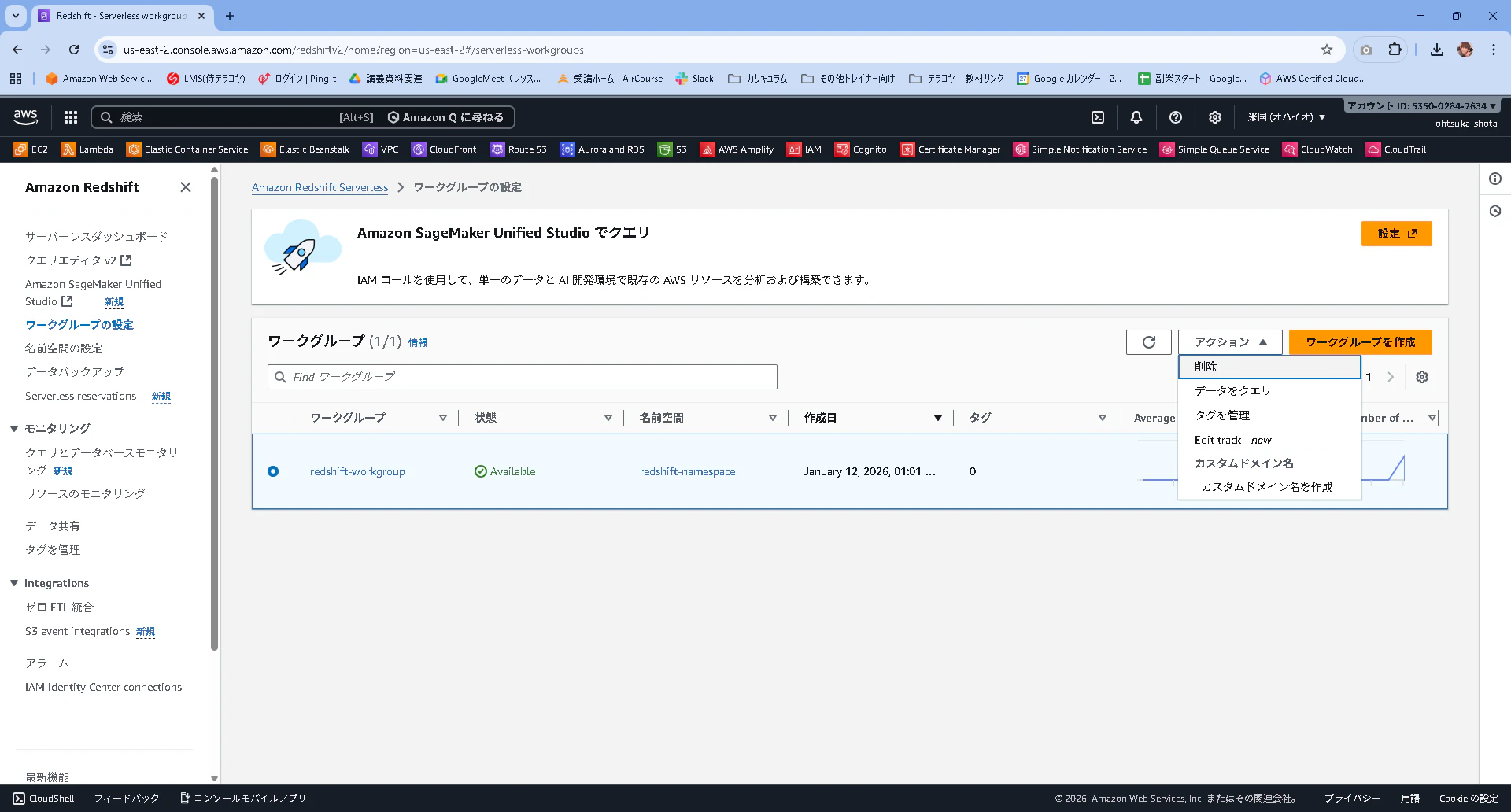Open VPC service shortcut
Screen dimensions: 1511x812
(x=381, y=149)
